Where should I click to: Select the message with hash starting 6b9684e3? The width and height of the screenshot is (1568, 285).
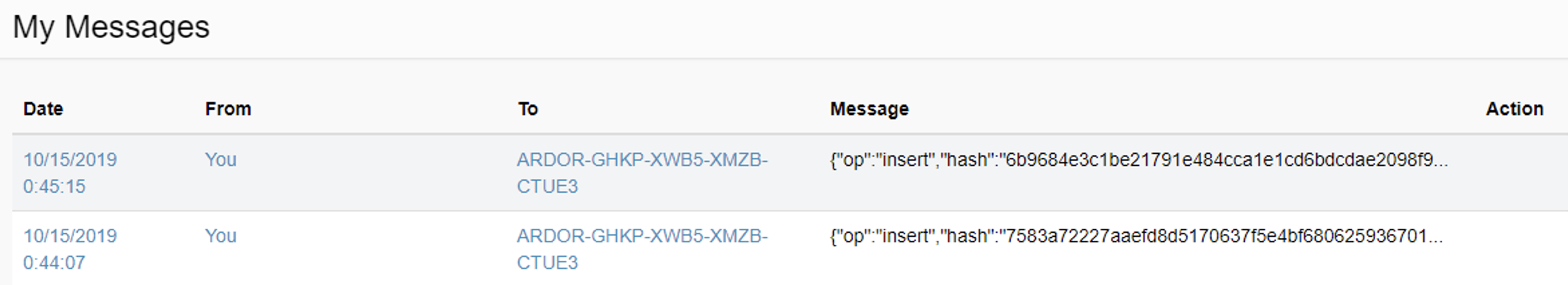pos(1138,160)
